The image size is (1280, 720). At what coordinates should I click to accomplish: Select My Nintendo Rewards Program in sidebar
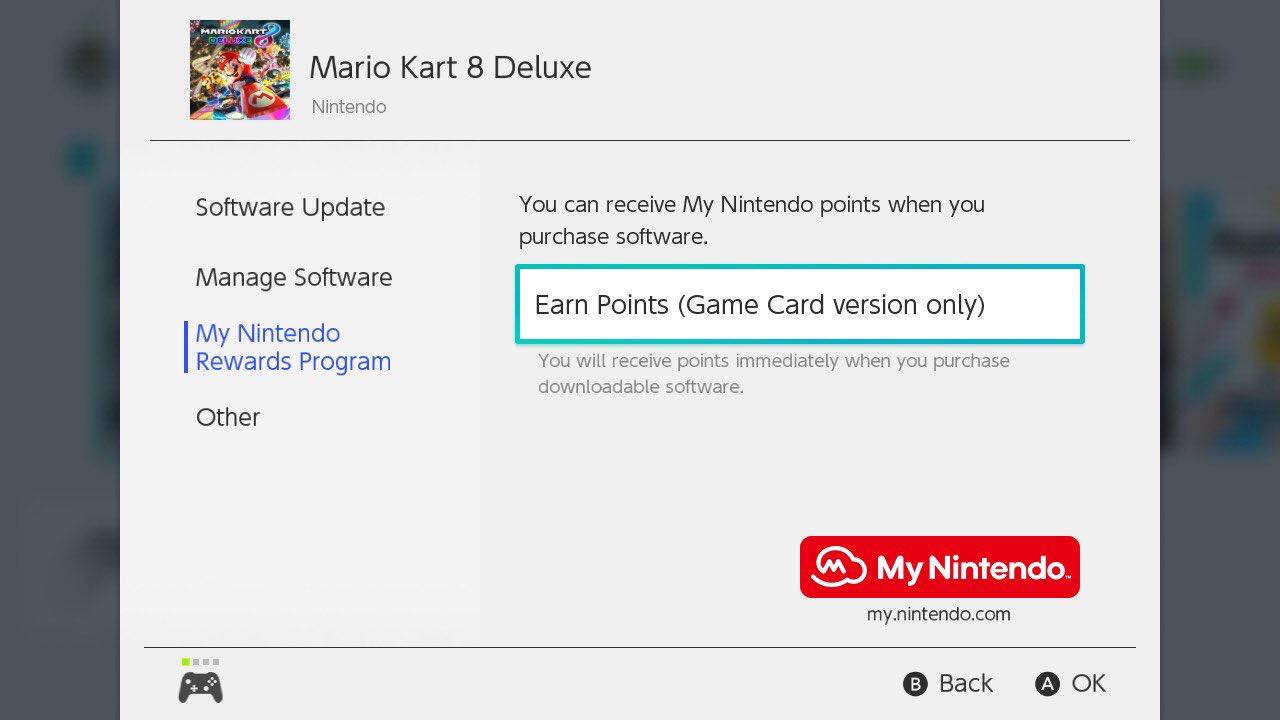tap(292, 347)
